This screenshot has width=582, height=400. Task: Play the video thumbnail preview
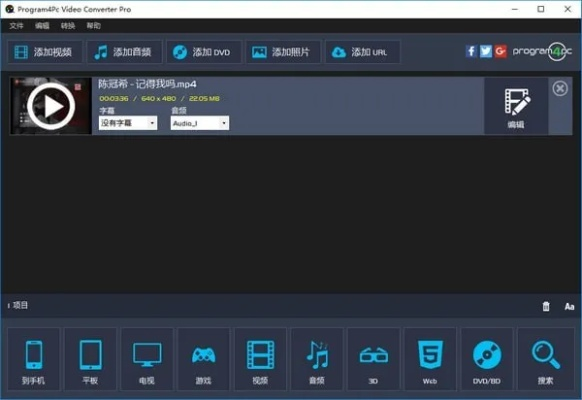point(51,106)
